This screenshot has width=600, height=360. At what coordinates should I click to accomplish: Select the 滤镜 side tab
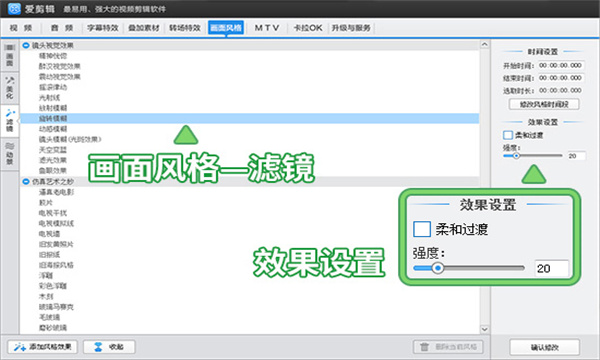point(10,120)
